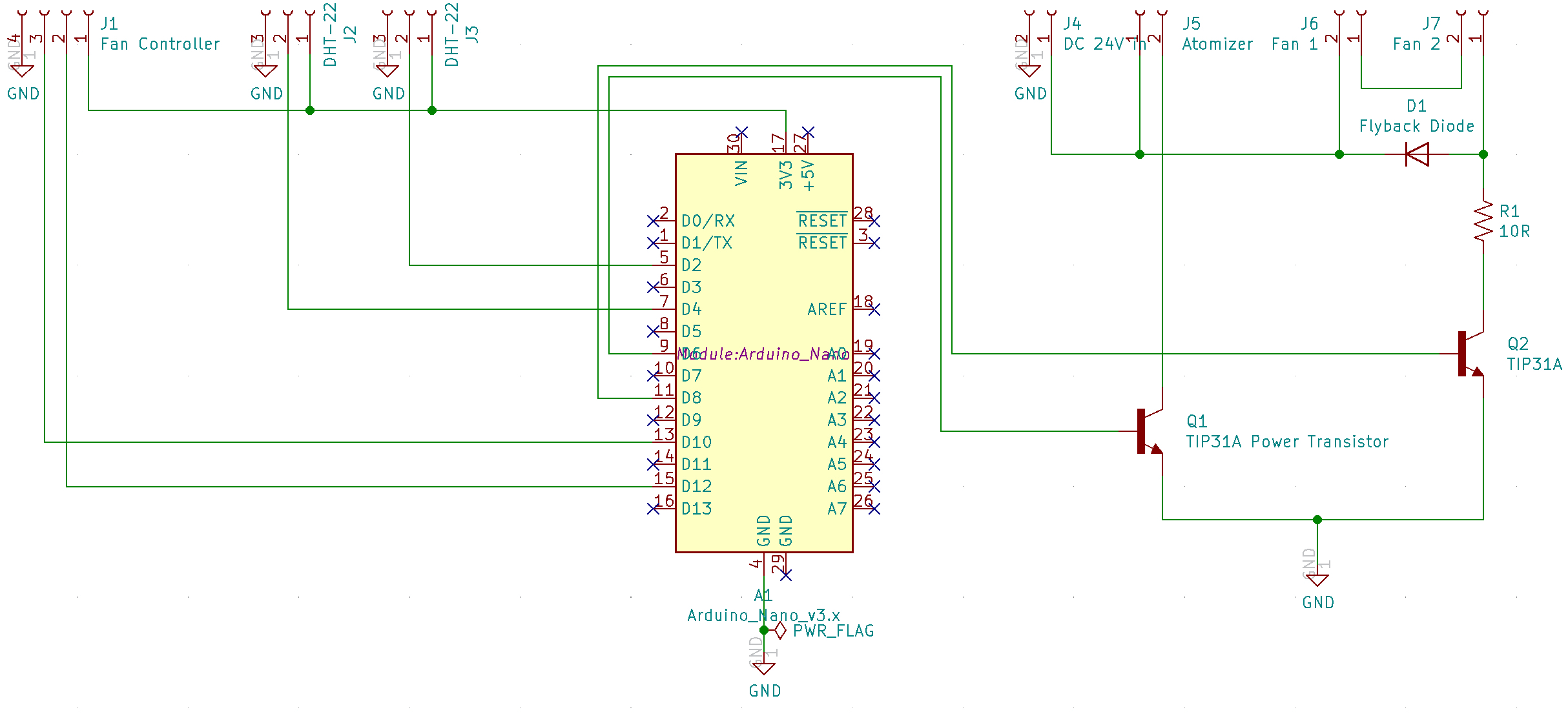Click the no-connect X on pin AREF
This screenshot has width=1568, height=714.
point(873,309)
